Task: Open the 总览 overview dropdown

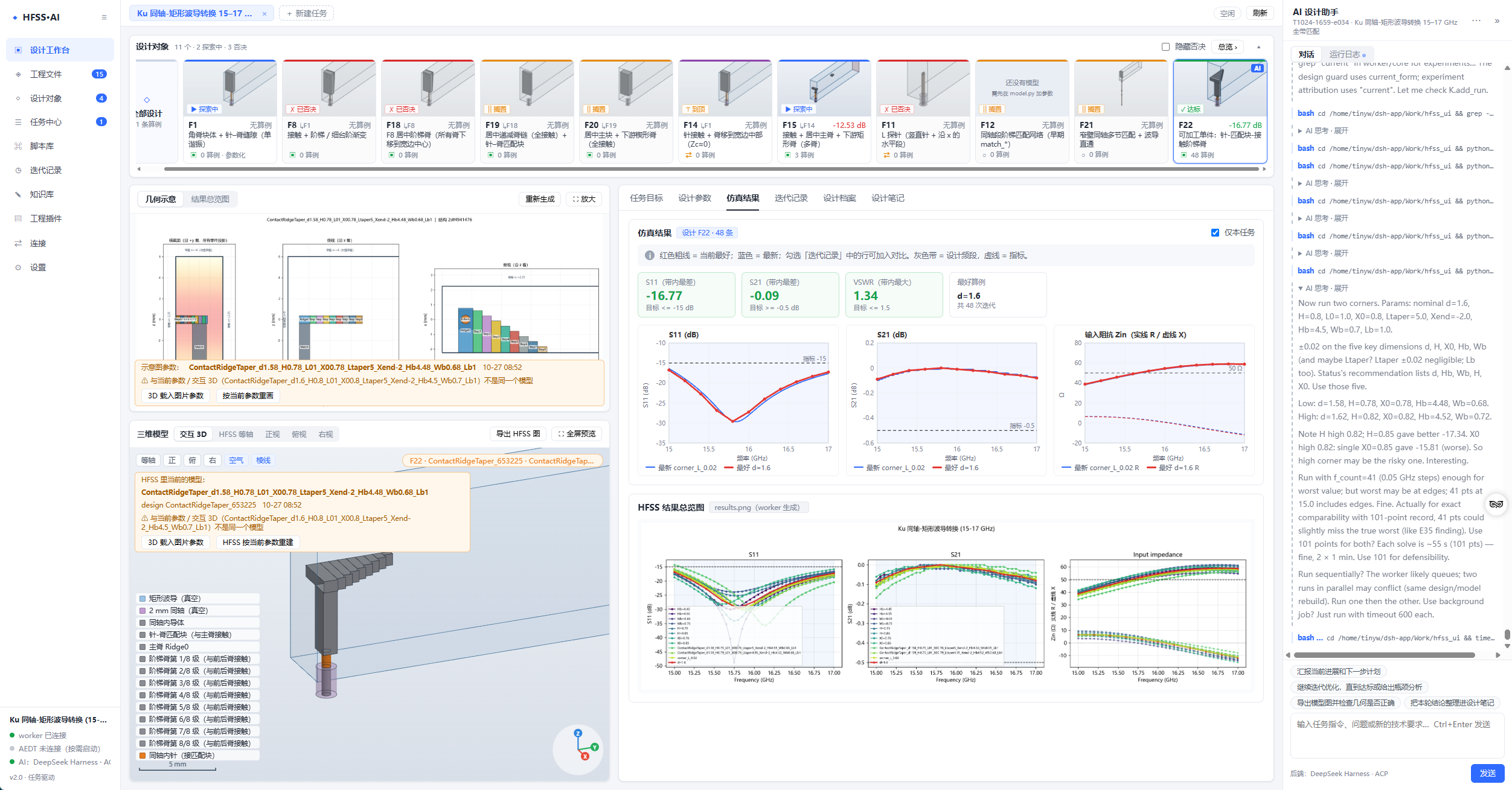Action: 1228,47
